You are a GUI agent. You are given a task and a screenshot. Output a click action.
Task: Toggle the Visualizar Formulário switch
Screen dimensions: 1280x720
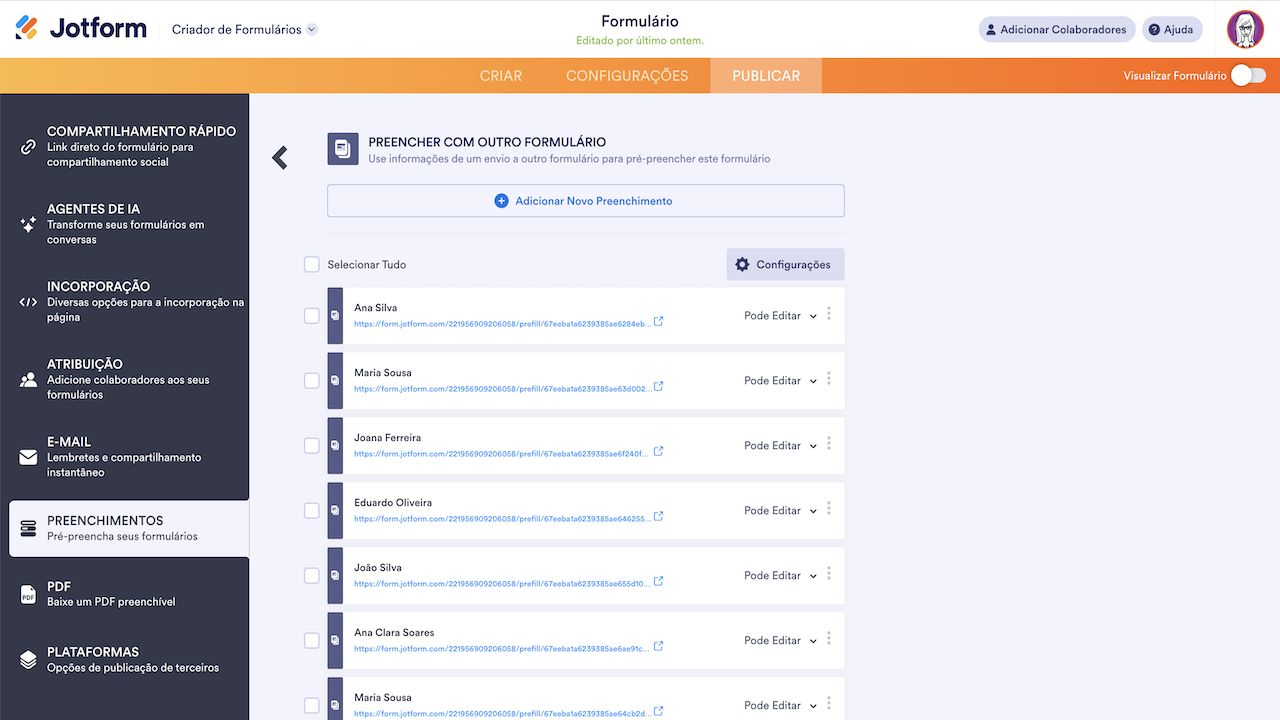click(1248, 75)
